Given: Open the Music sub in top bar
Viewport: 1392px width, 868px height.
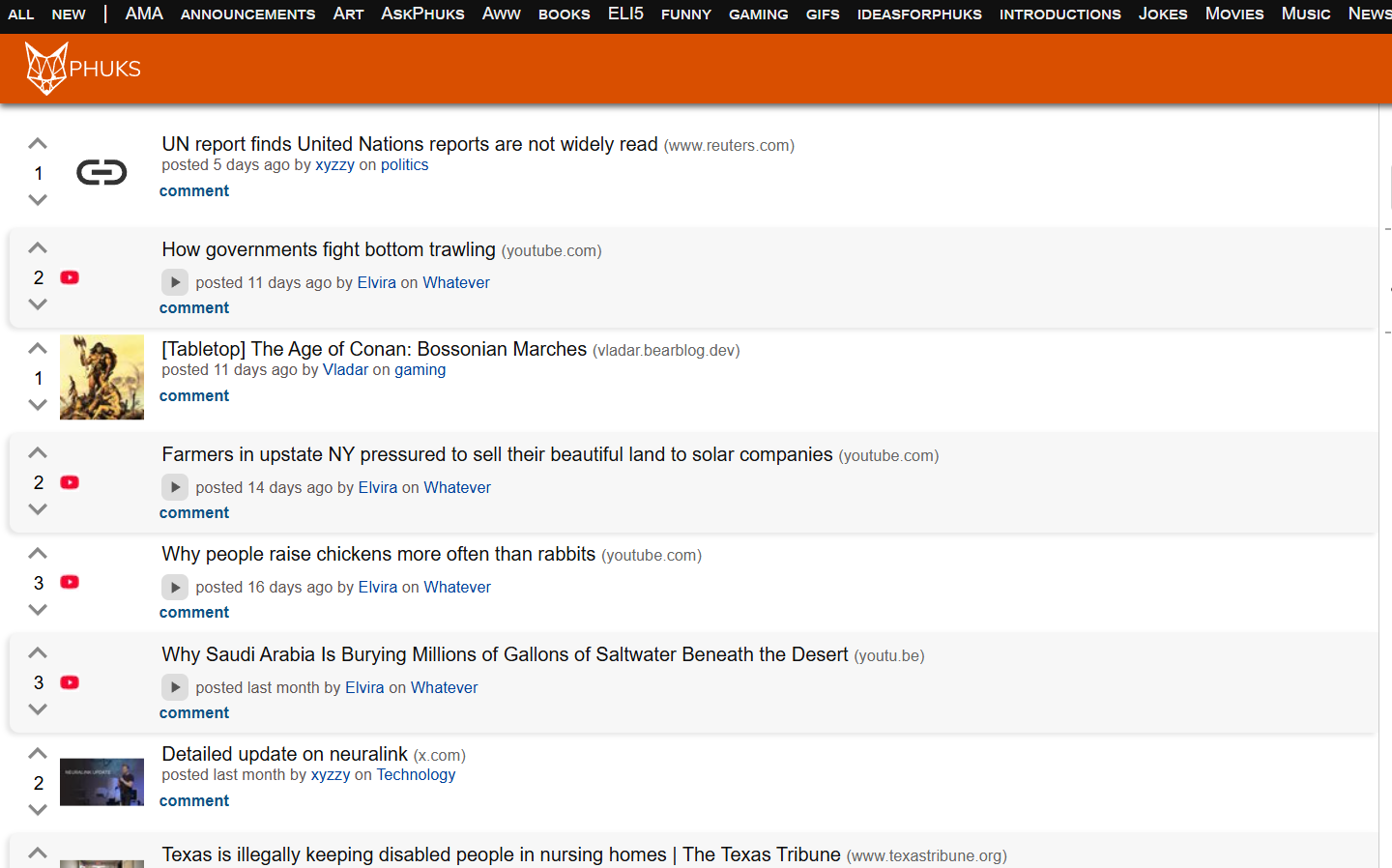Looking at the screenshot, I should click(x=1306, y=14).
